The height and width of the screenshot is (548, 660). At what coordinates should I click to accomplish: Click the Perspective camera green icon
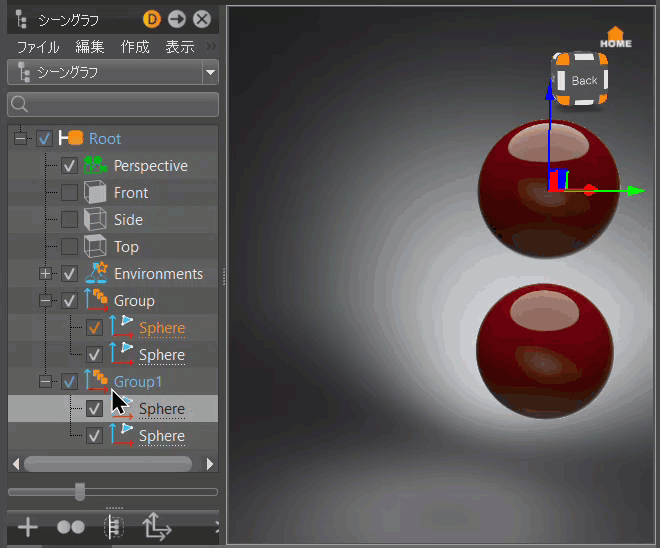pyautogui.click(x=95, y=165)
